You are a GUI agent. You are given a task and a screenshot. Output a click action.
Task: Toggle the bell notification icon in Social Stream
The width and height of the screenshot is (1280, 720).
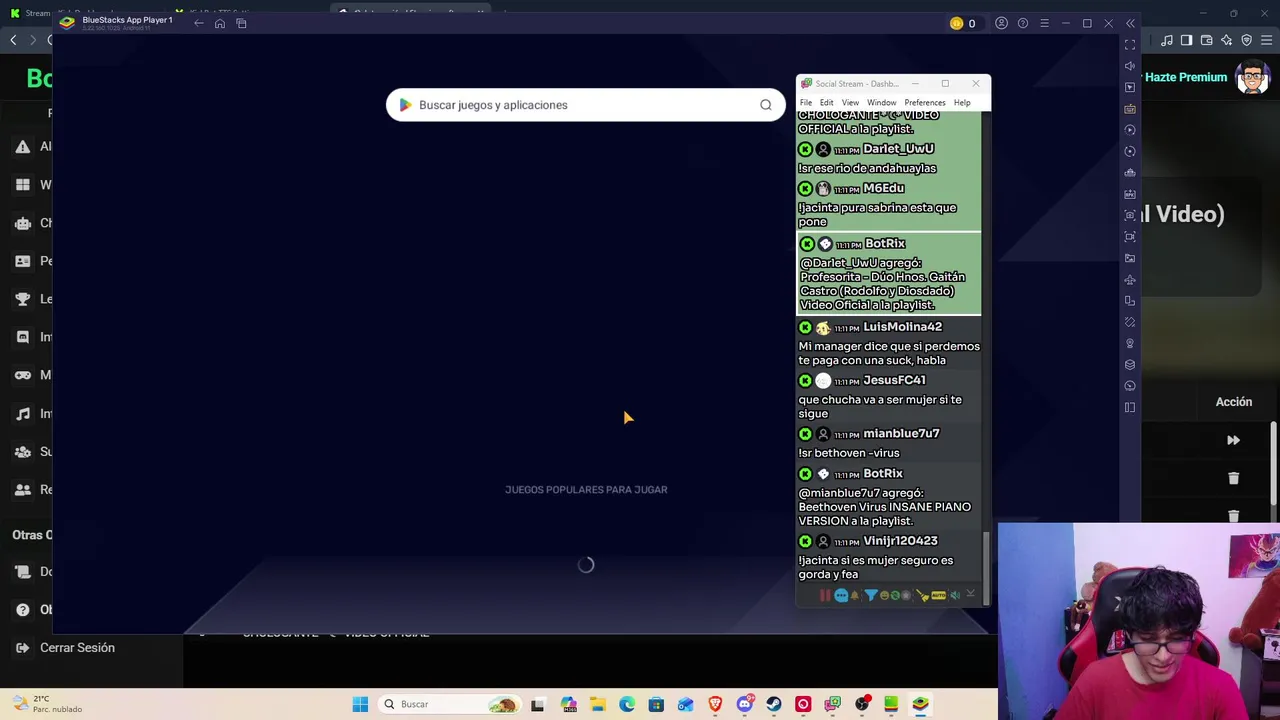point(855,596)
